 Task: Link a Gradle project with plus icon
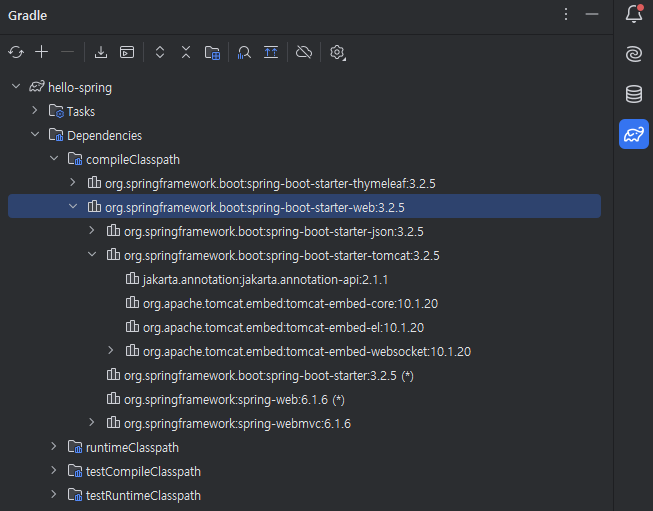click(x=42, y=52)
